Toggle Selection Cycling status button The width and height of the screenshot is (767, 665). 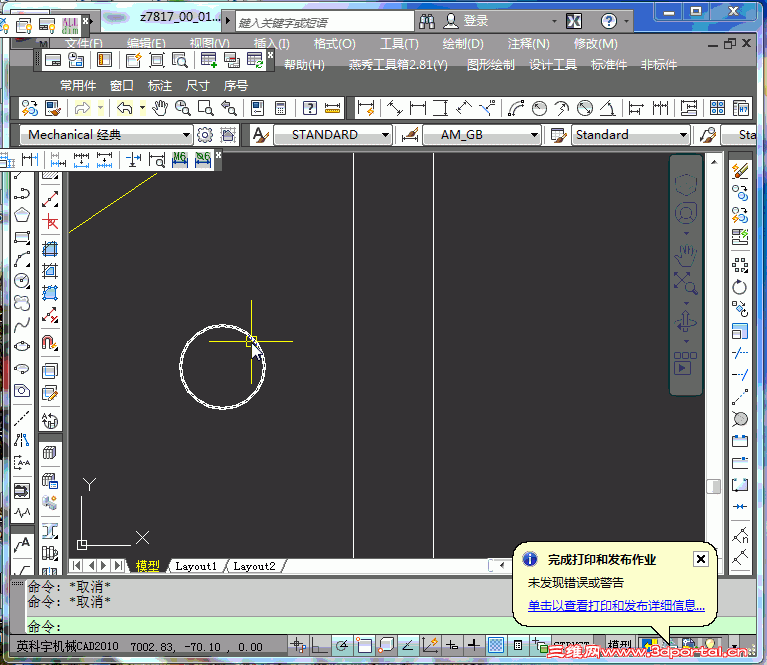(x=540, y=646)
